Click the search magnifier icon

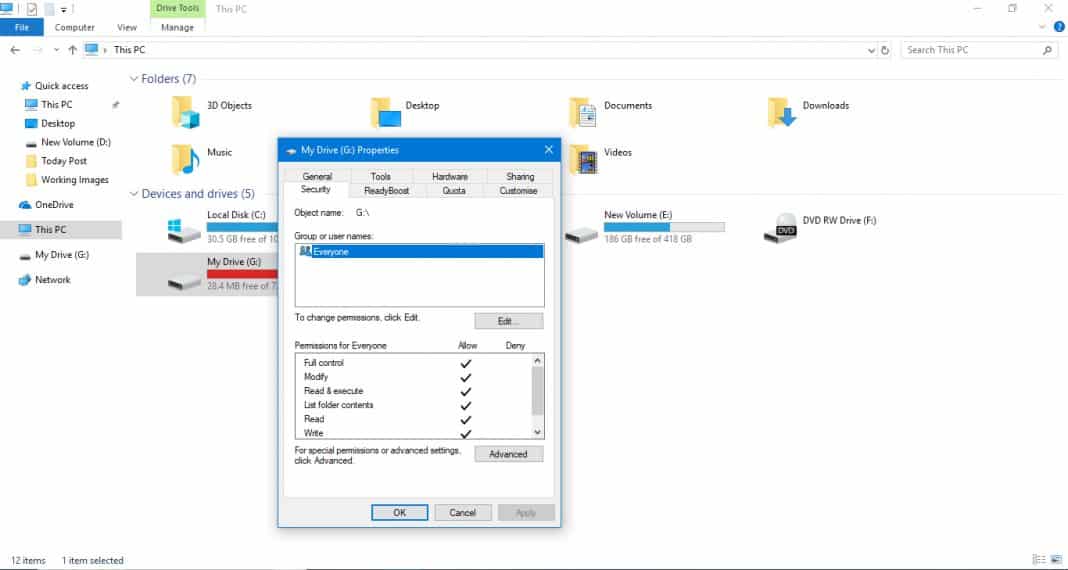click(x=1048, y=50)
